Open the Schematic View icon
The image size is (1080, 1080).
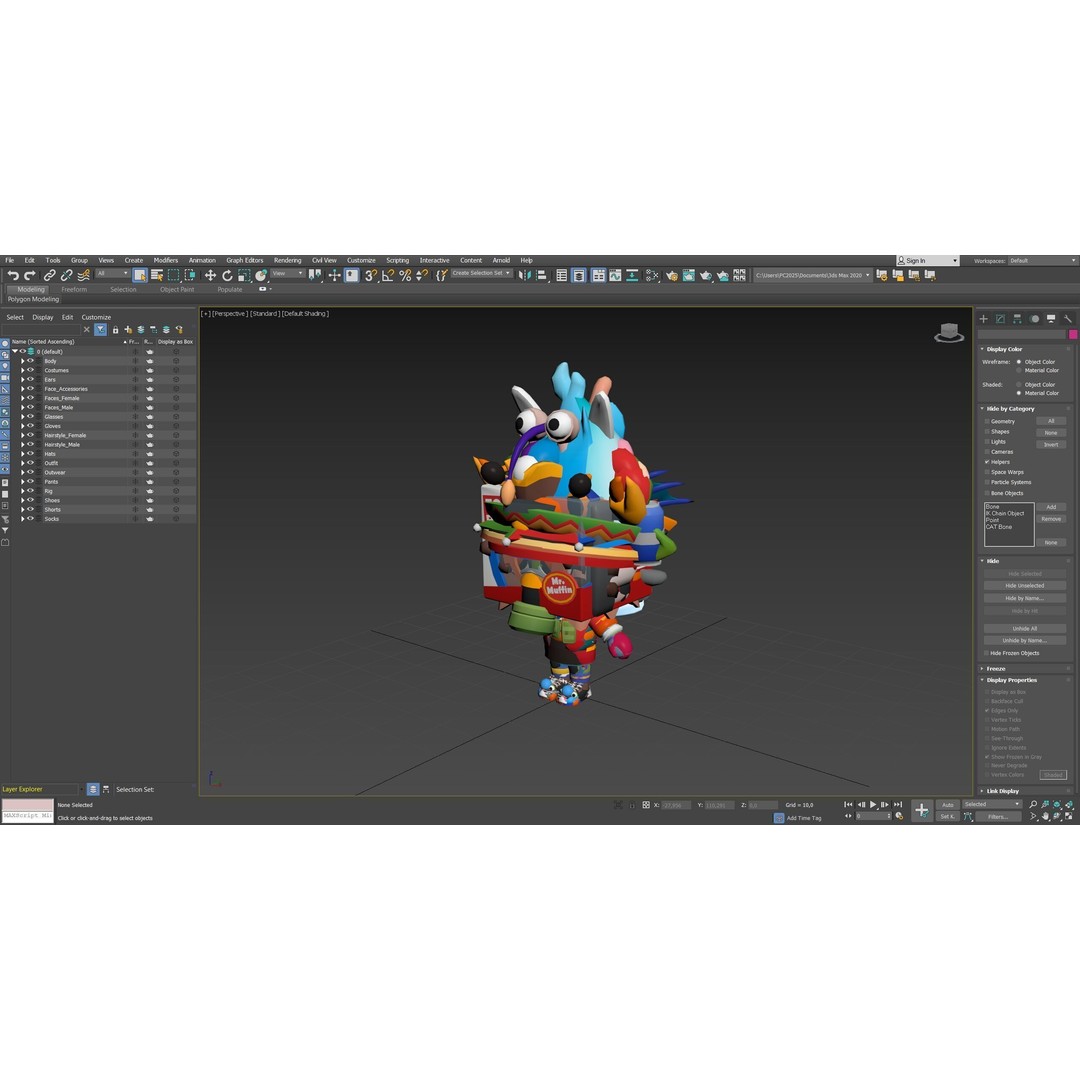click(632, 276)
